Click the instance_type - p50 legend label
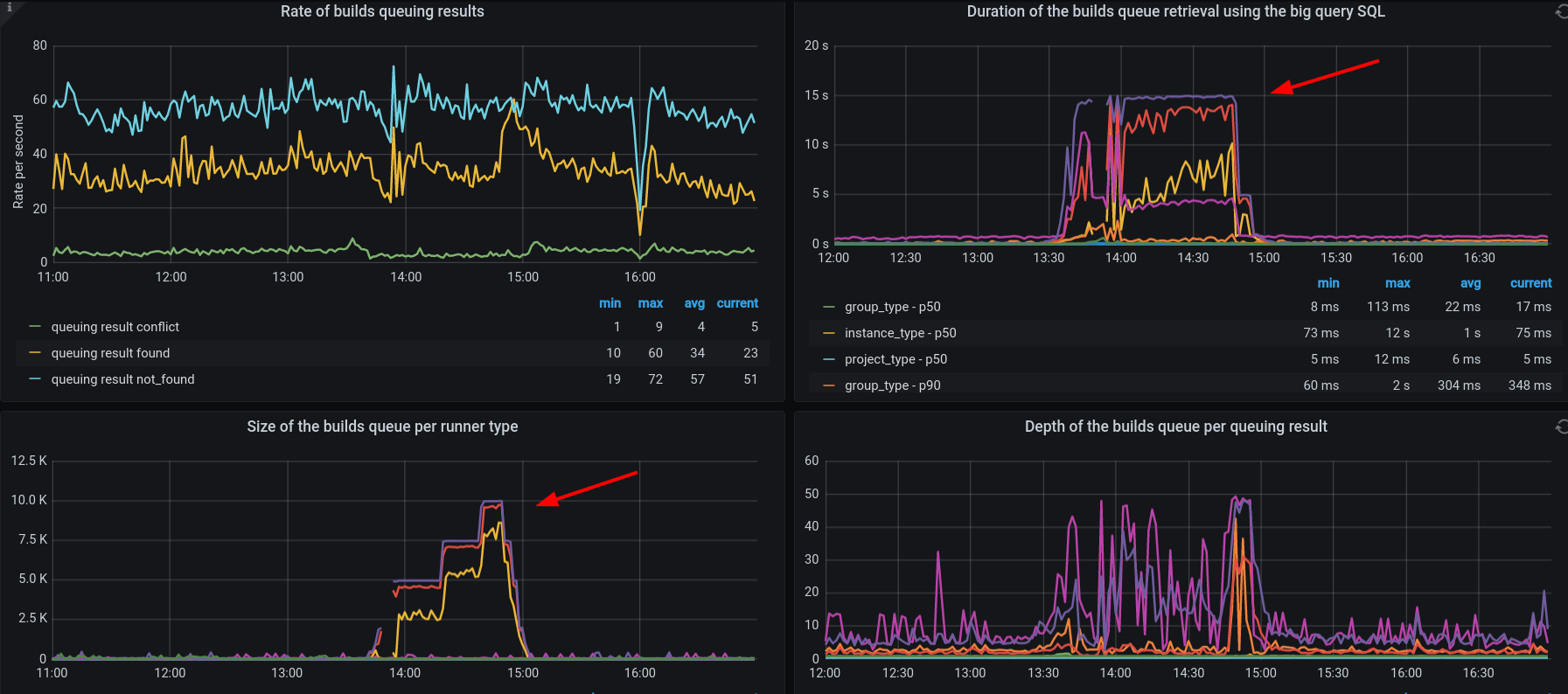Screen dimensions: 1568x694 click(x=900, y=333)
